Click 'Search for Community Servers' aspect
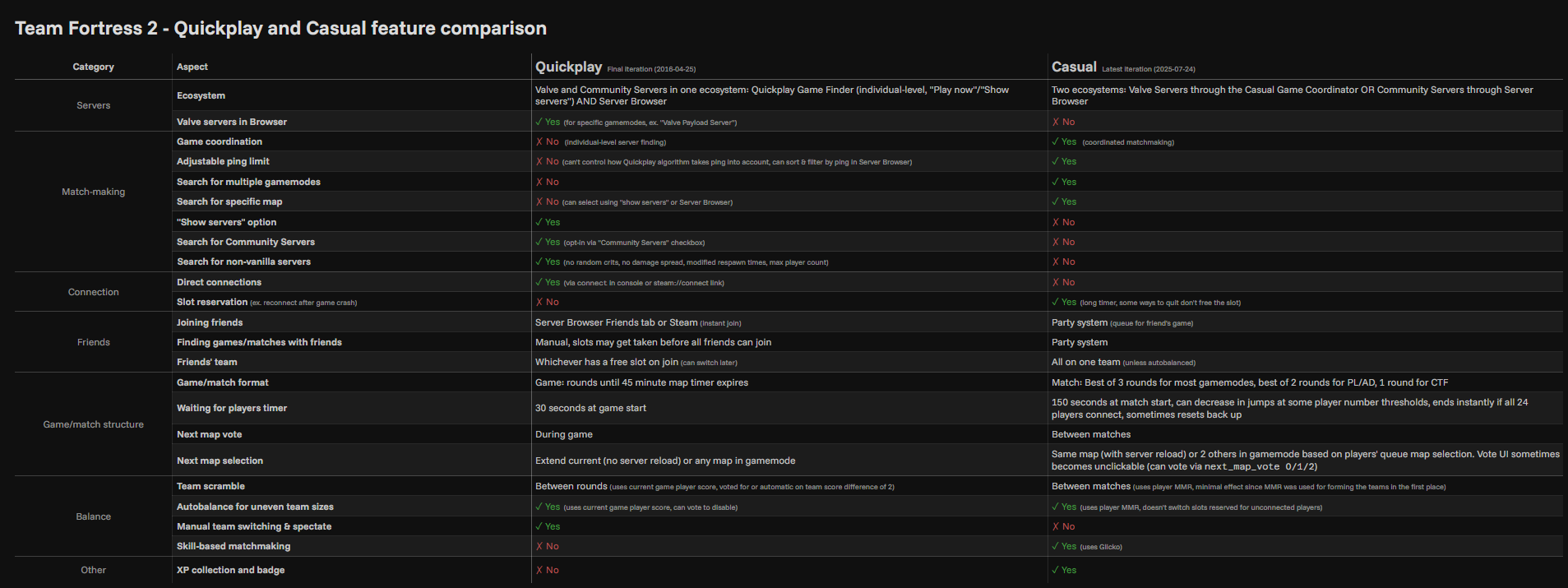 (x=246, y=242)
